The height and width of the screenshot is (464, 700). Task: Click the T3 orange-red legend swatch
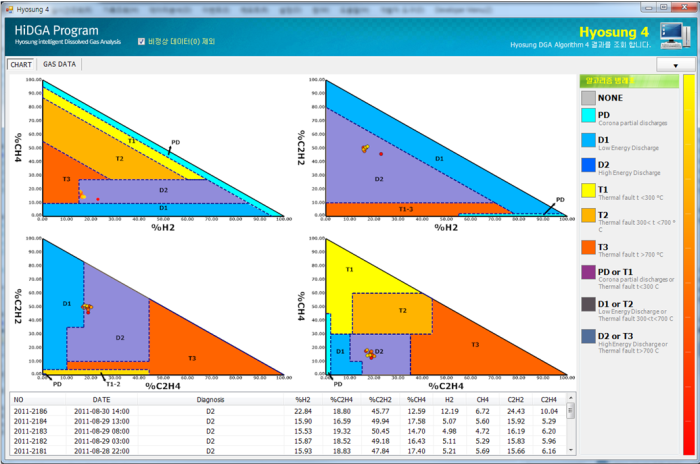(588, 247)
